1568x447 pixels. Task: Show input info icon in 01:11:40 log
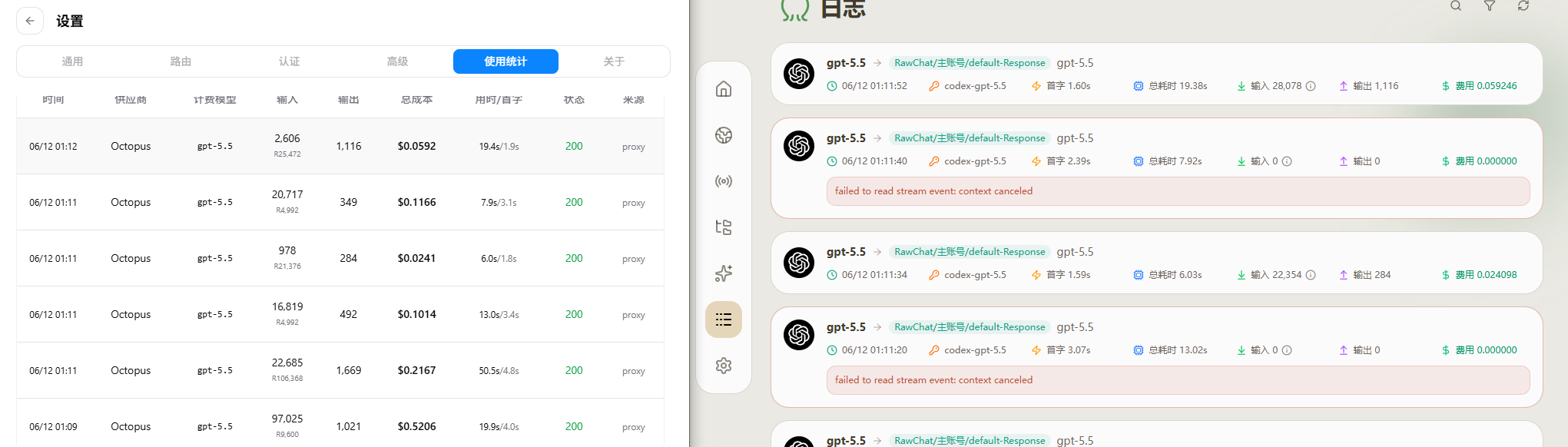point(1287,161)
